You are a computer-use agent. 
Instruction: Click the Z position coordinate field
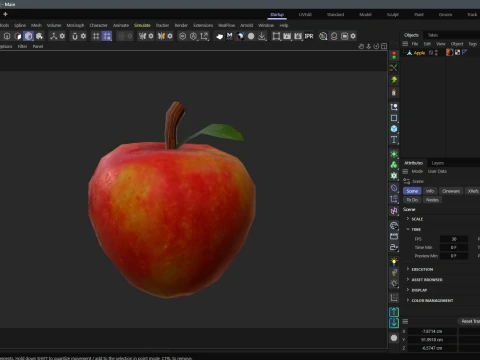(432, 348)
